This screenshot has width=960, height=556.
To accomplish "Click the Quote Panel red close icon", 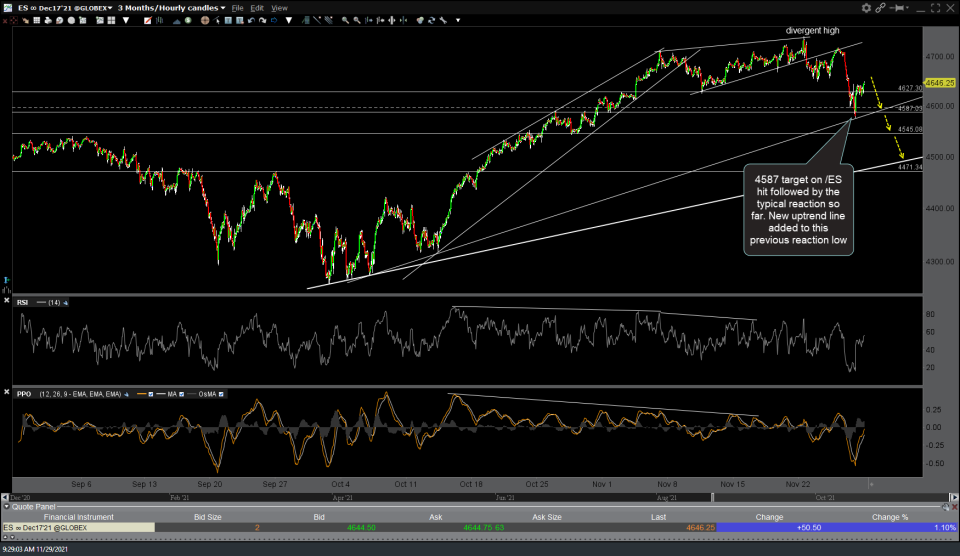I will (954, 507).
